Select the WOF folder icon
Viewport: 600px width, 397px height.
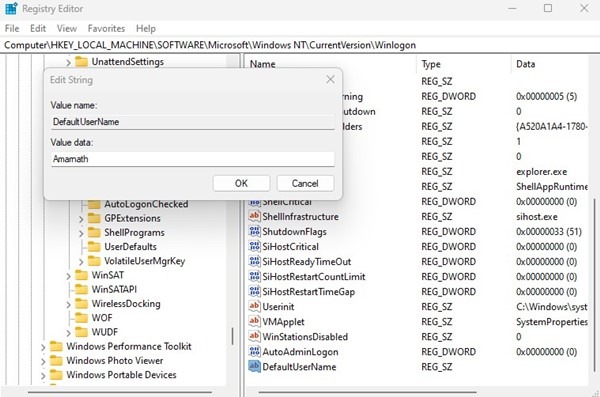pos(81,318)
